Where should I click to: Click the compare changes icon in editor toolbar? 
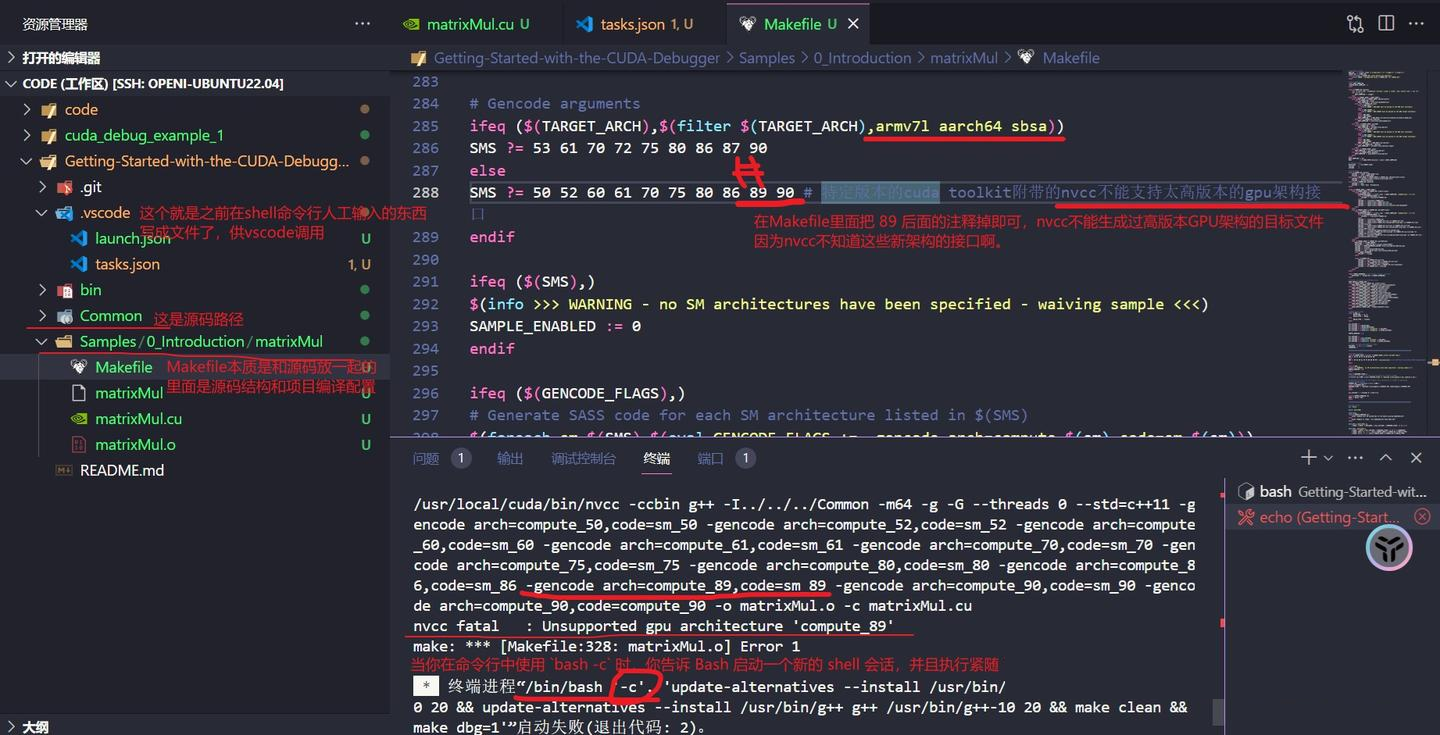pos(1355,24)
